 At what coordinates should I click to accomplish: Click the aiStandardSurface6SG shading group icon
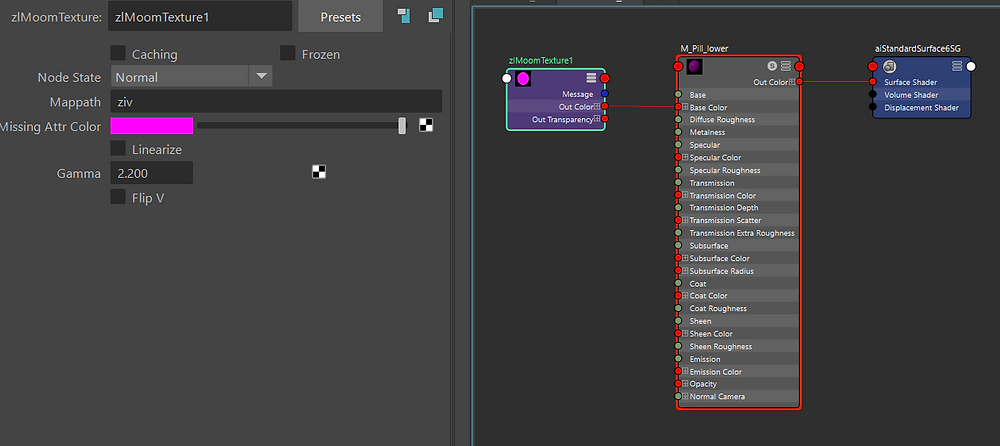click(890, 66)
